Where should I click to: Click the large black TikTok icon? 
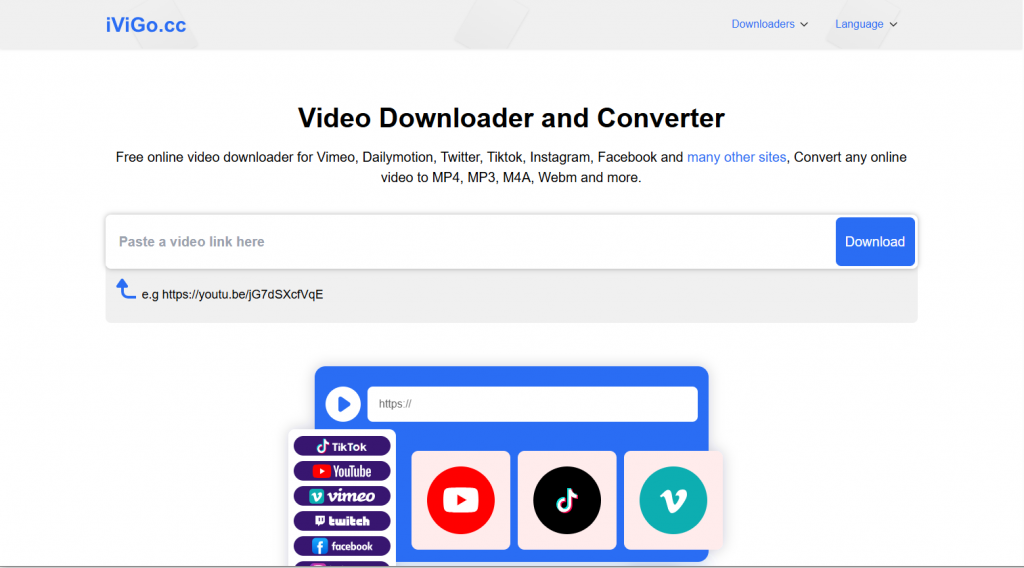567,500
